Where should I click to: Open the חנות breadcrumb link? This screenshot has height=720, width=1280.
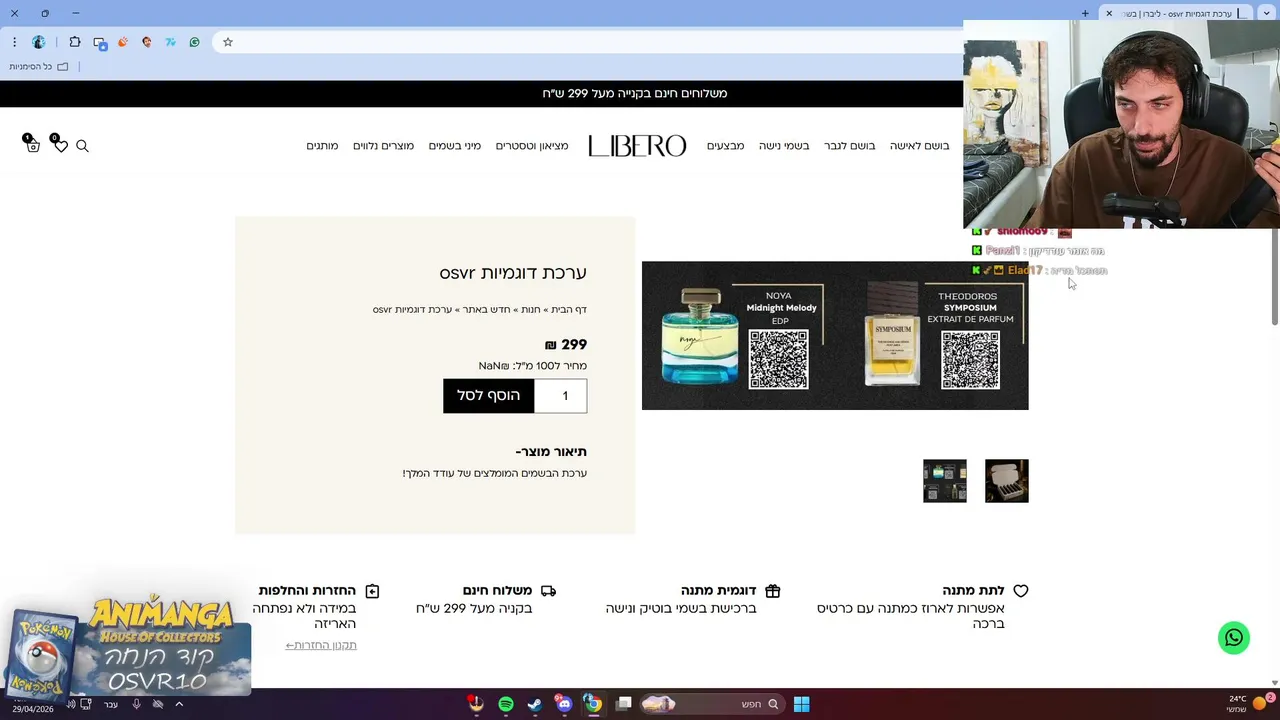pyautogui.click(x=530, y=310)
